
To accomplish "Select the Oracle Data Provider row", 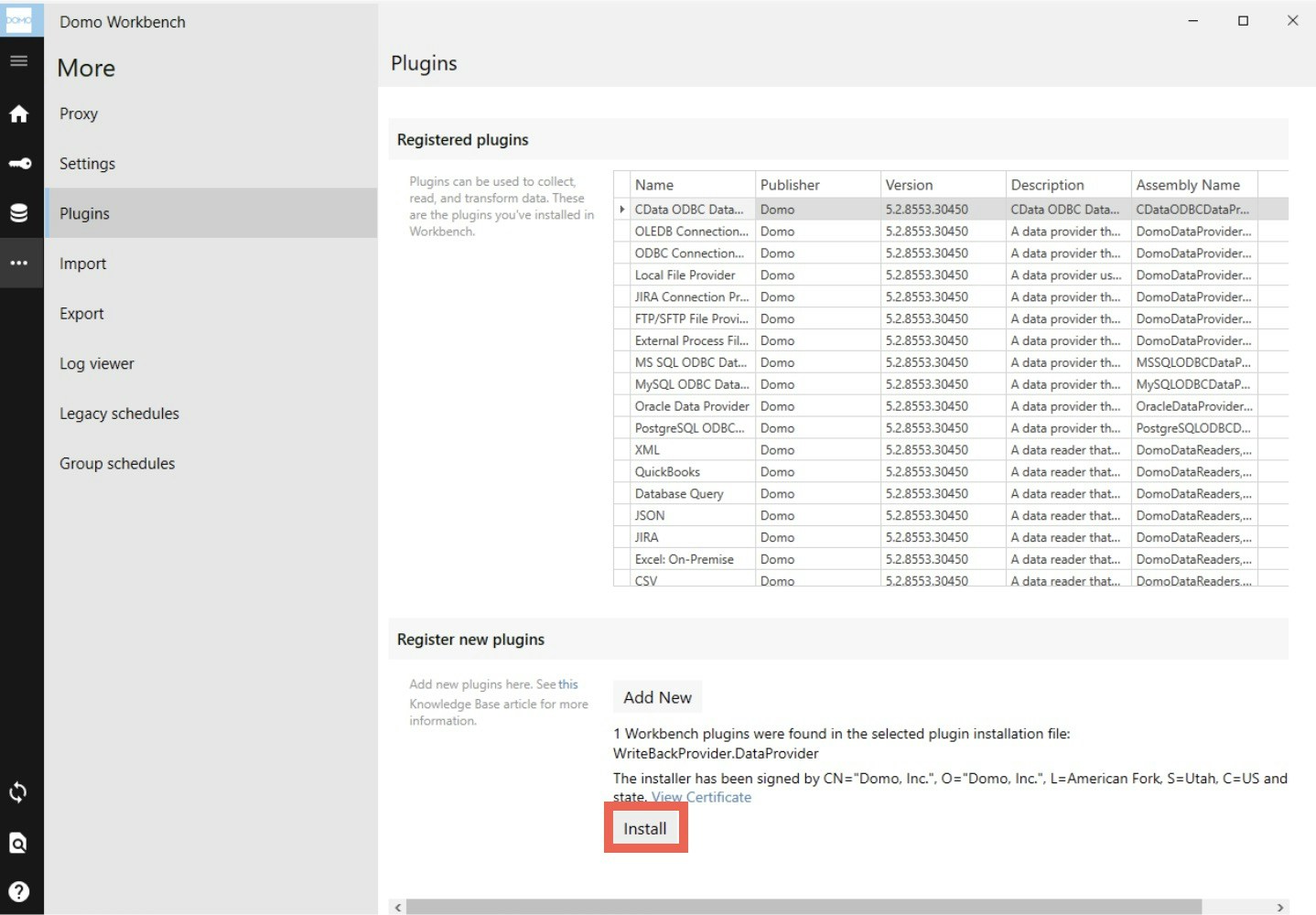I will tap(951, 406).
